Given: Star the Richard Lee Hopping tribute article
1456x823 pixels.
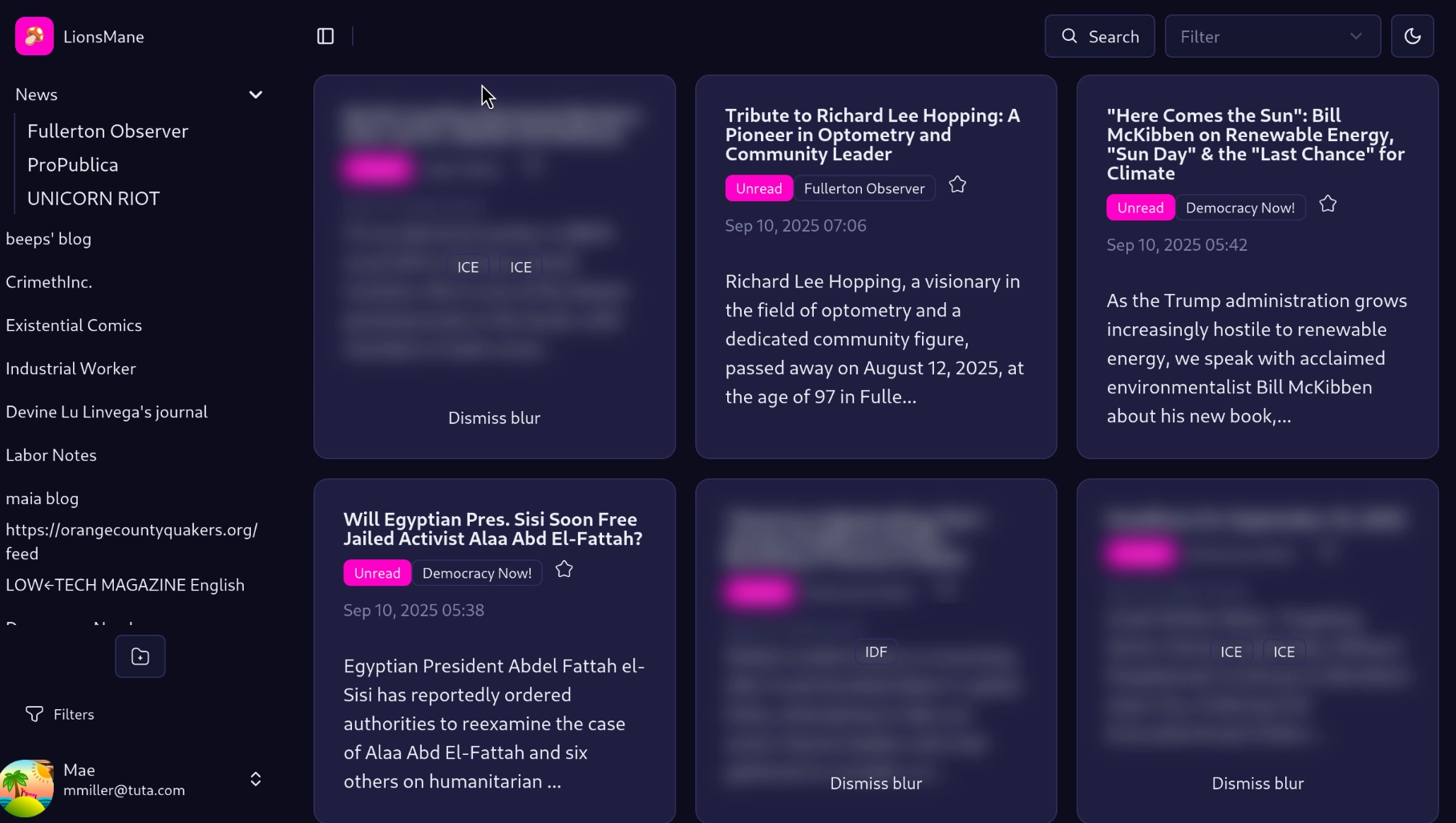Looking at the screenshot, I should tap(957, 185).
